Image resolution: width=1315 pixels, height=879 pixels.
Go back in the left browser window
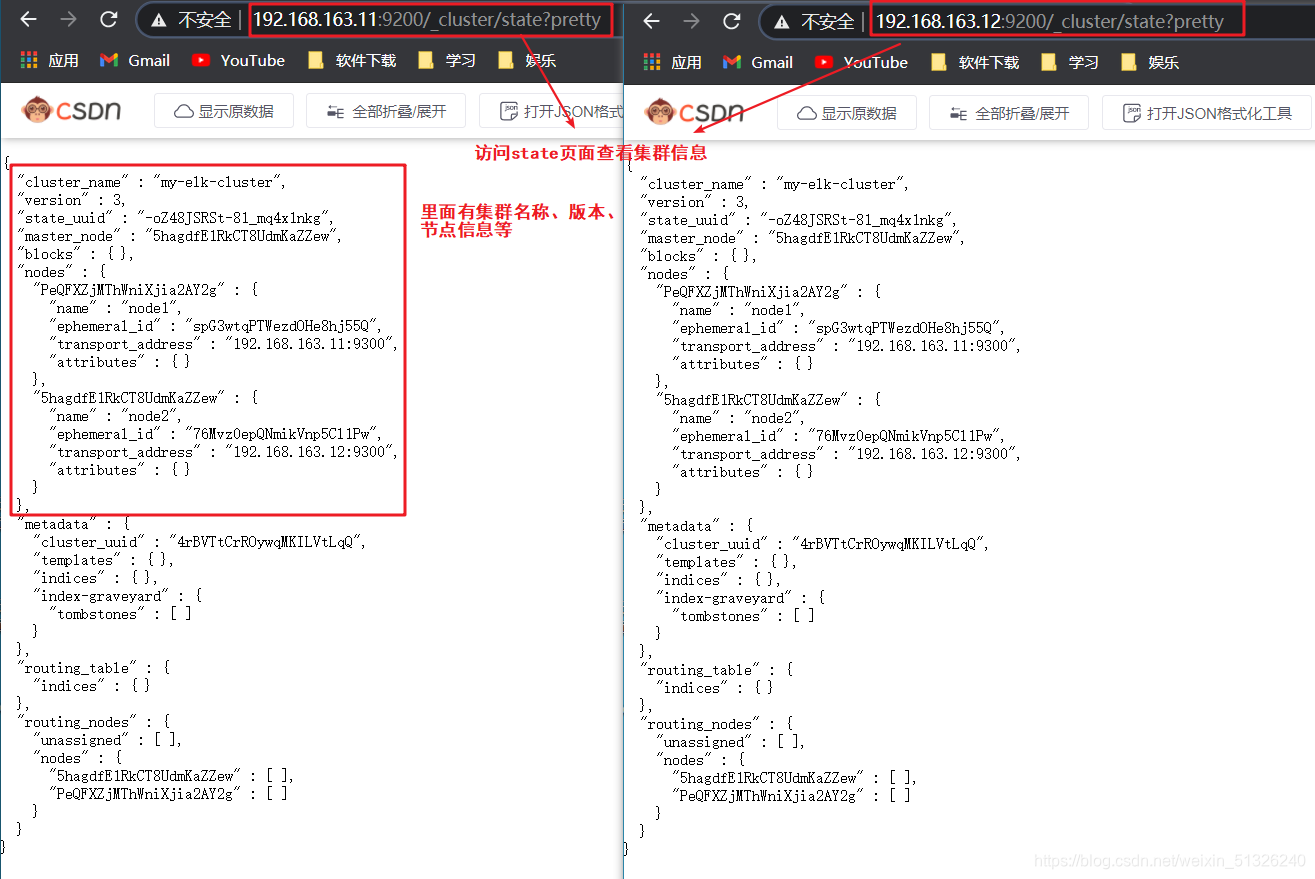click(28, 19)
